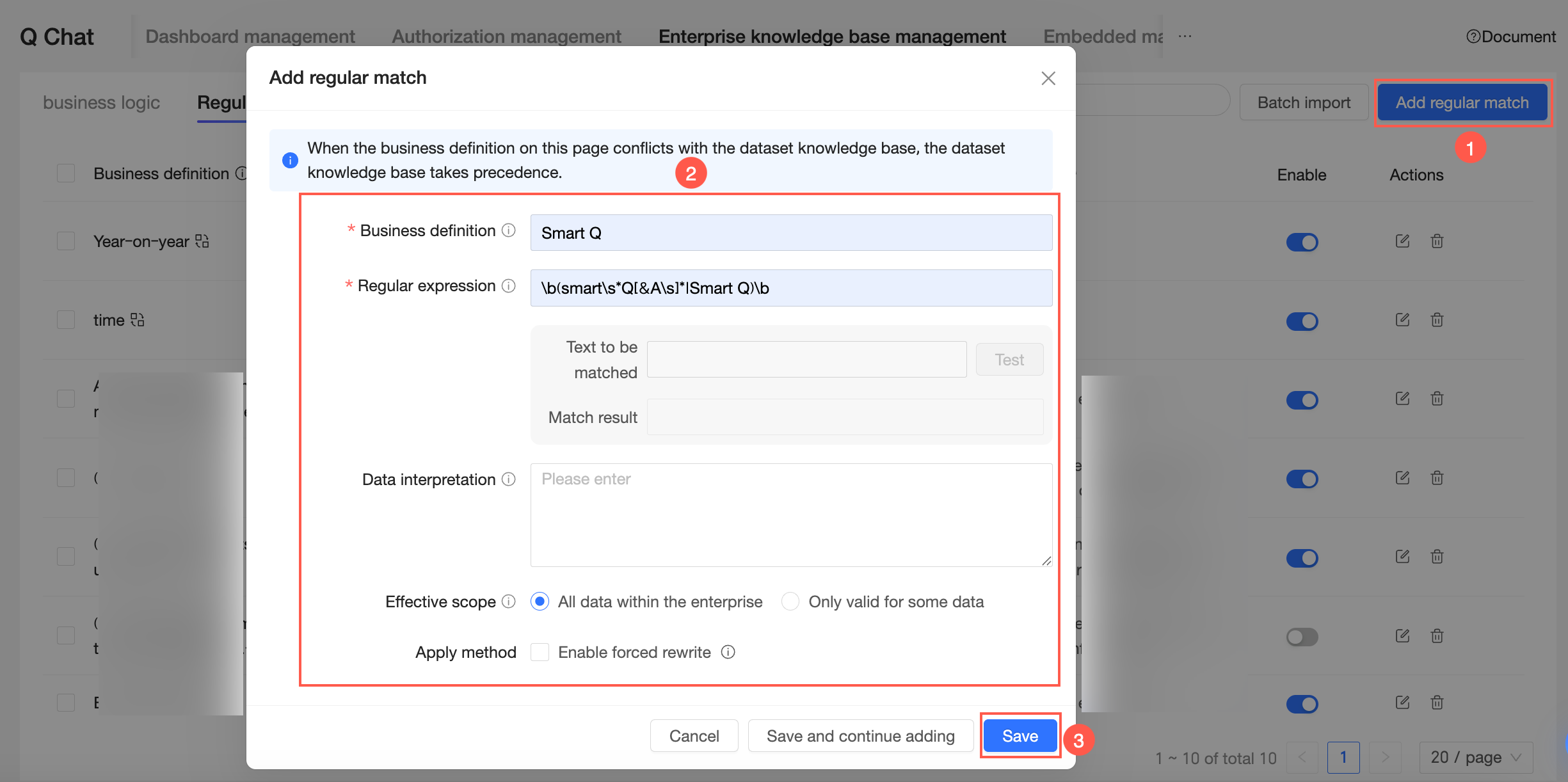Screen dimensions: 1568x782
Task: Select Only valid for some data option
Action: pos(790,602)
